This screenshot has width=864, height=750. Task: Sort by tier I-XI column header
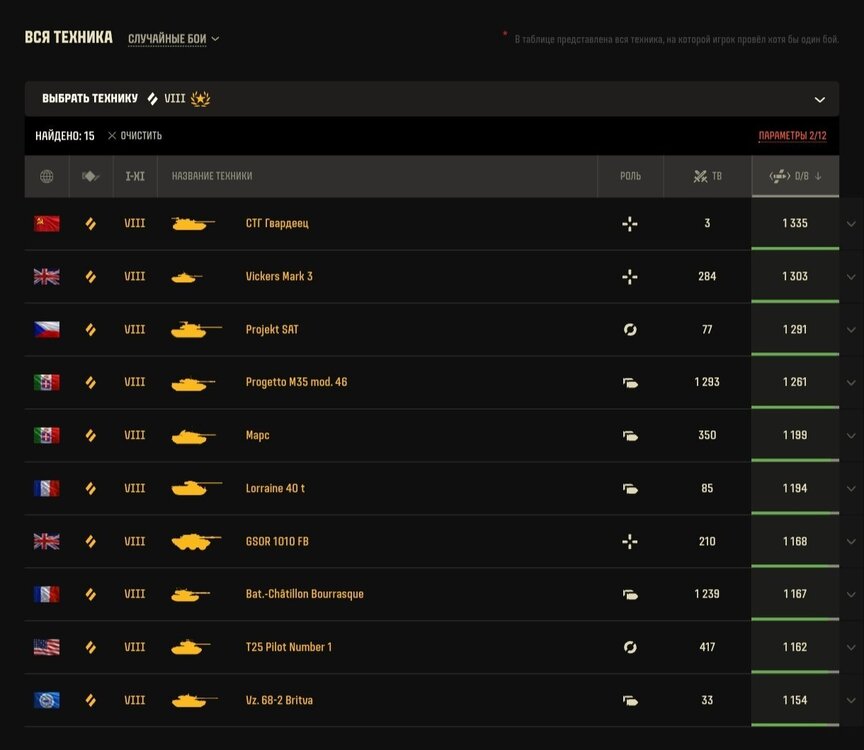tap(135, 176)
